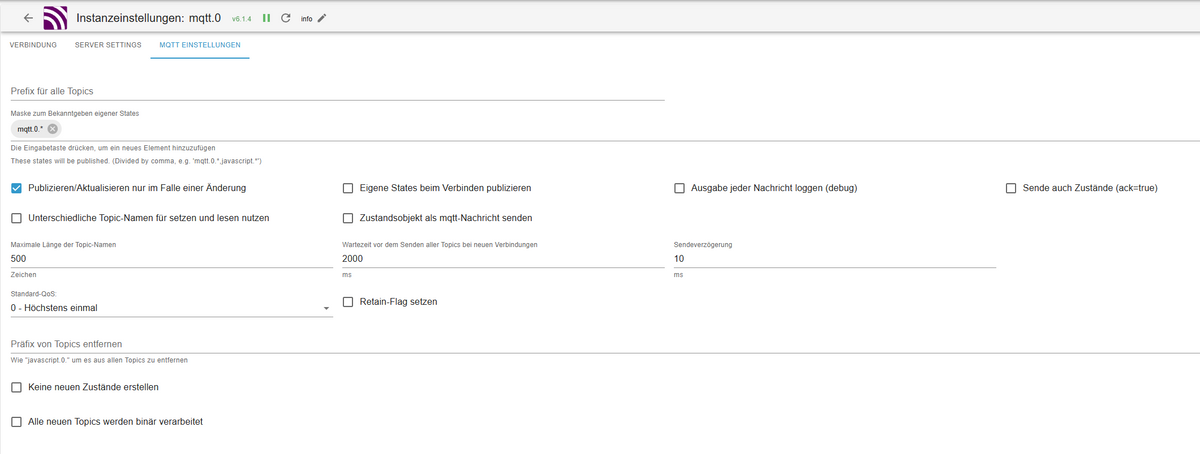Viewport: 1200px width, 454px height.
Task: Click the Instanzeinstellungen: mqtt.0 title
Action: click(x=148, y=18)
